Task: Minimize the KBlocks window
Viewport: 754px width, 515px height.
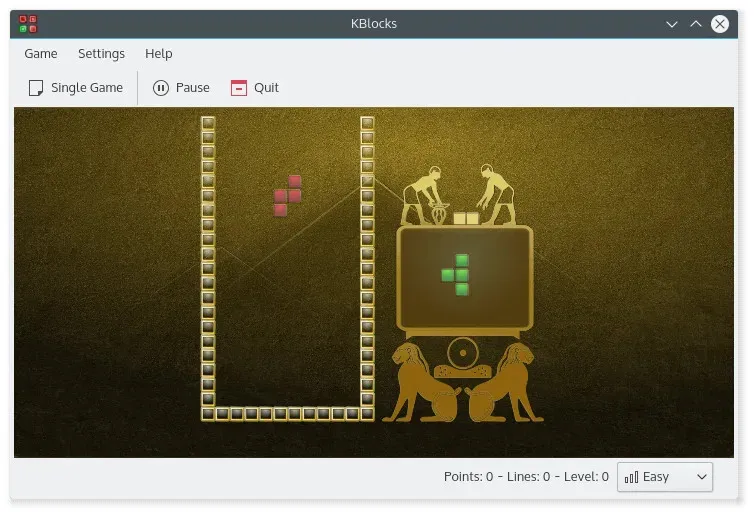Action: click(672, 23)
